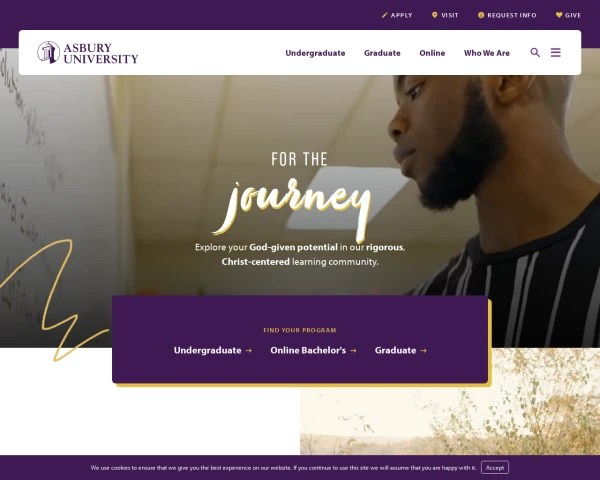Viewport: 600px width, 480px height.
Task: Expand the Who We Are menu
Action: pyautogui.click(x=487, y=53)
